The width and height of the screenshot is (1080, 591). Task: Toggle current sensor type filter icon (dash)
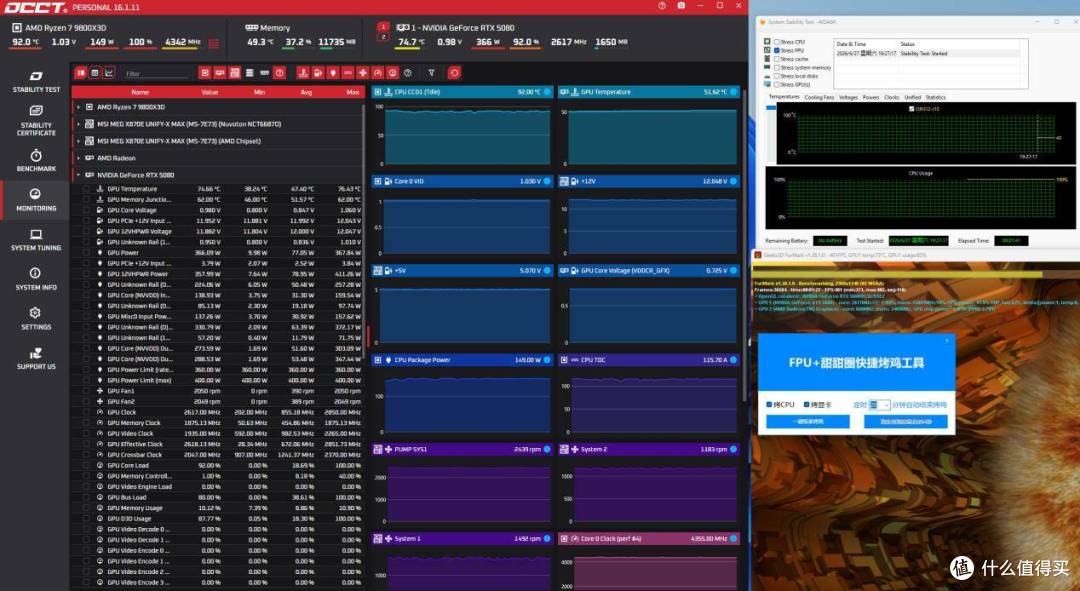pos(348,73)
